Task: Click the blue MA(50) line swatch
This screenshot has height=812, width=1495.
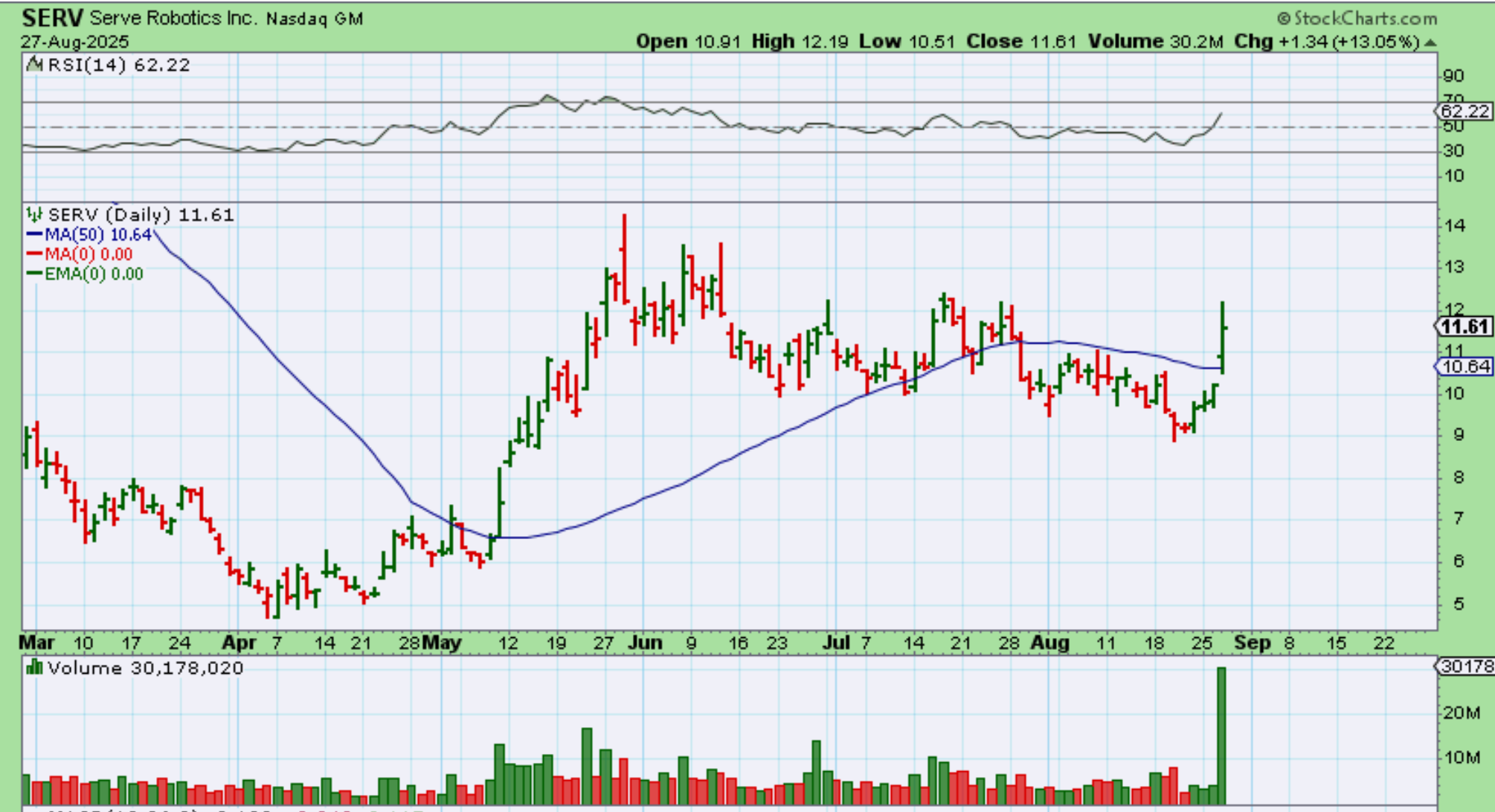Action: (x=34, y=234)
